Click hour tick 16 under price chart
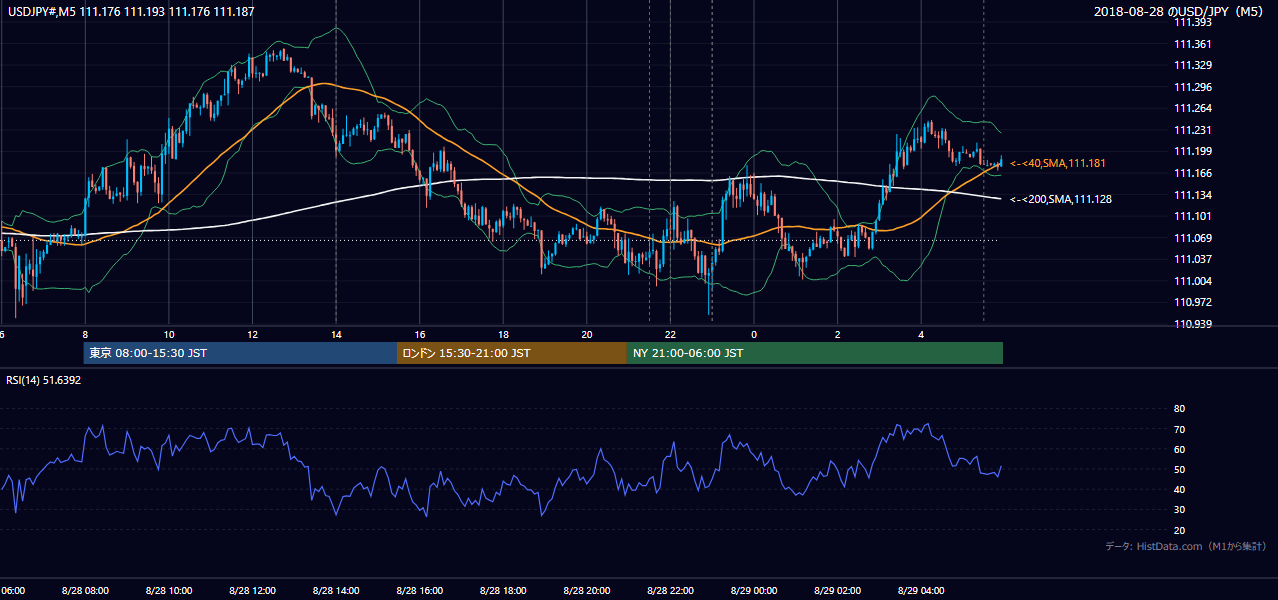Viewport: 1278px width, 600px height. (x=420, y=334)
